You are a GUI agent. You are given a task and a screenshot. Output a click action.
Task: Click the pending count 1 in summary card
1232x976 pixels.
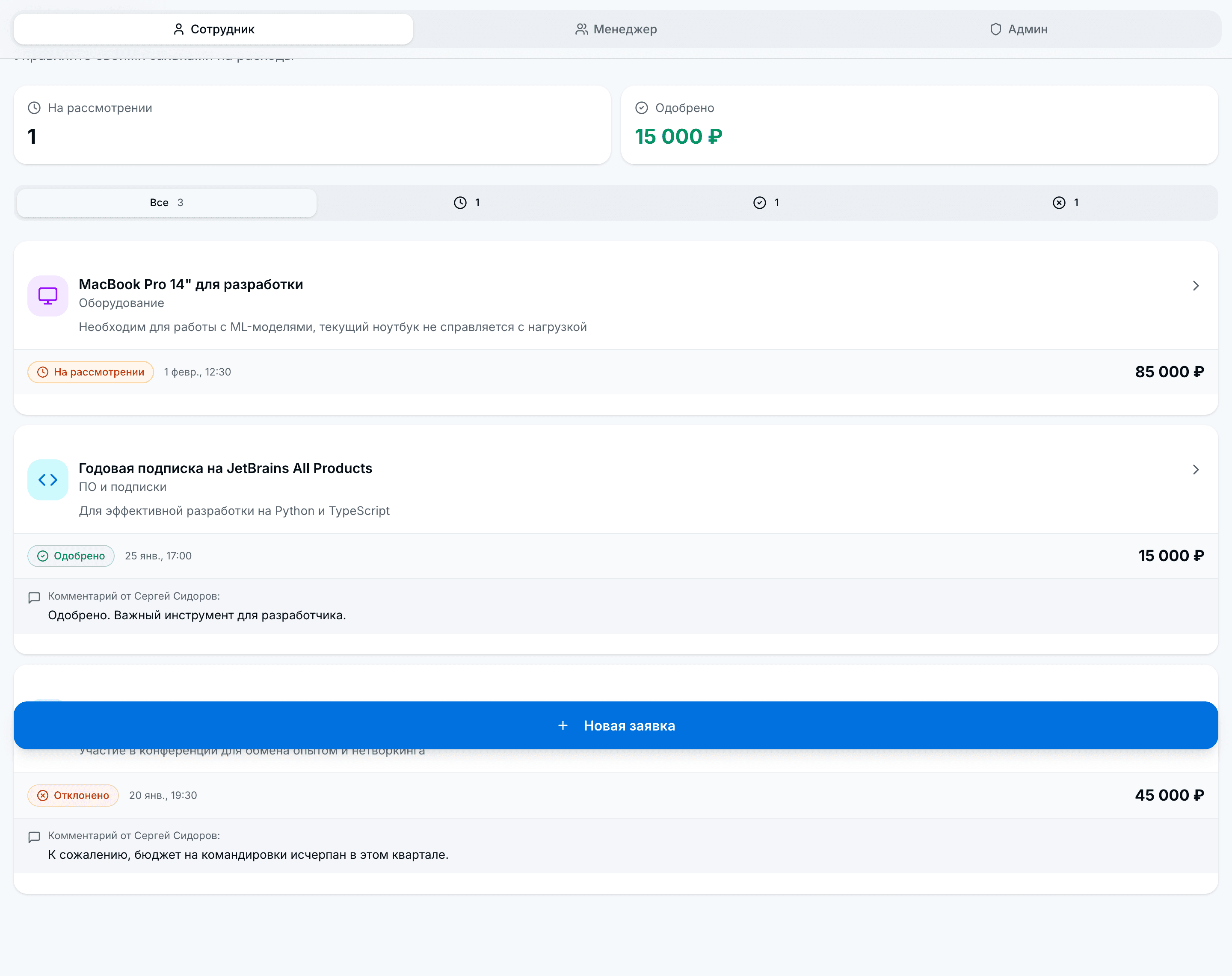tap(32, 136)
